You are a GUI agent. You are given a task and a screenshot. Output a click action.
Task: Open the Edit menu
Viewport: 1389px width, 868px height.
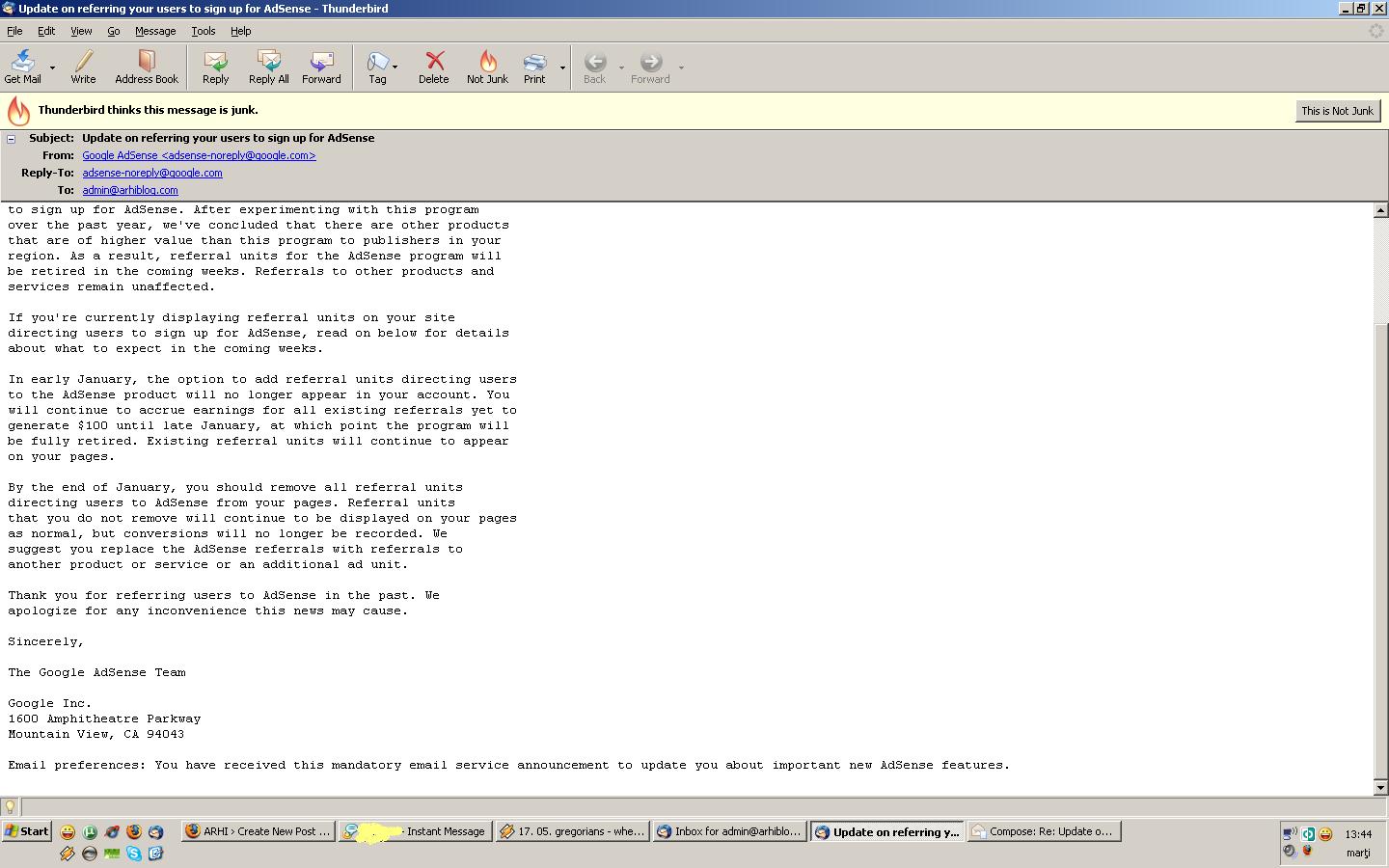[x=46, y=31]
